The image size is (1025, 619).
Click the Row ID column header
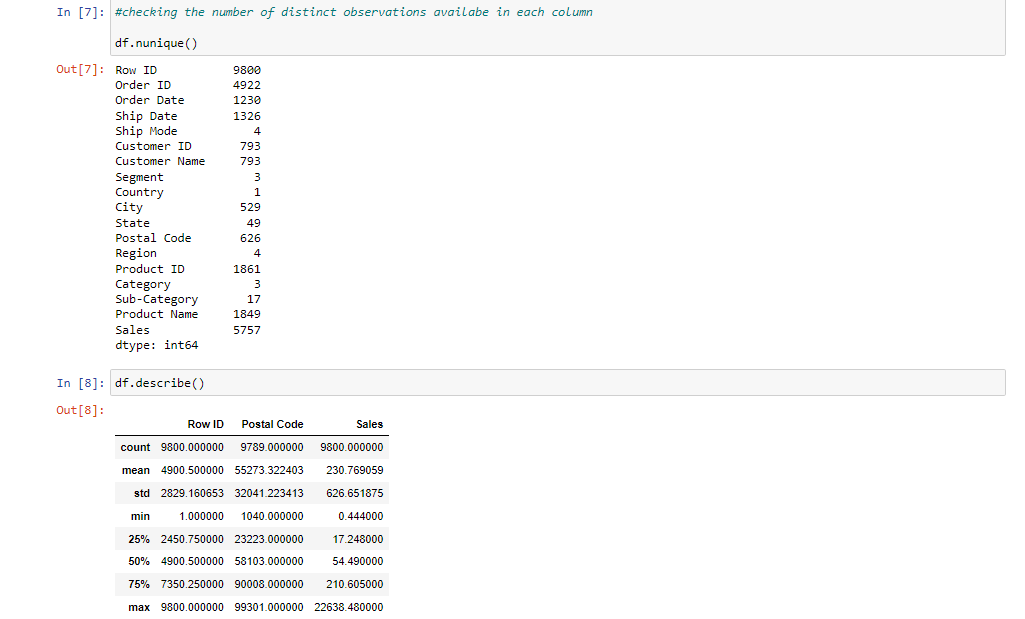(205, 424)
